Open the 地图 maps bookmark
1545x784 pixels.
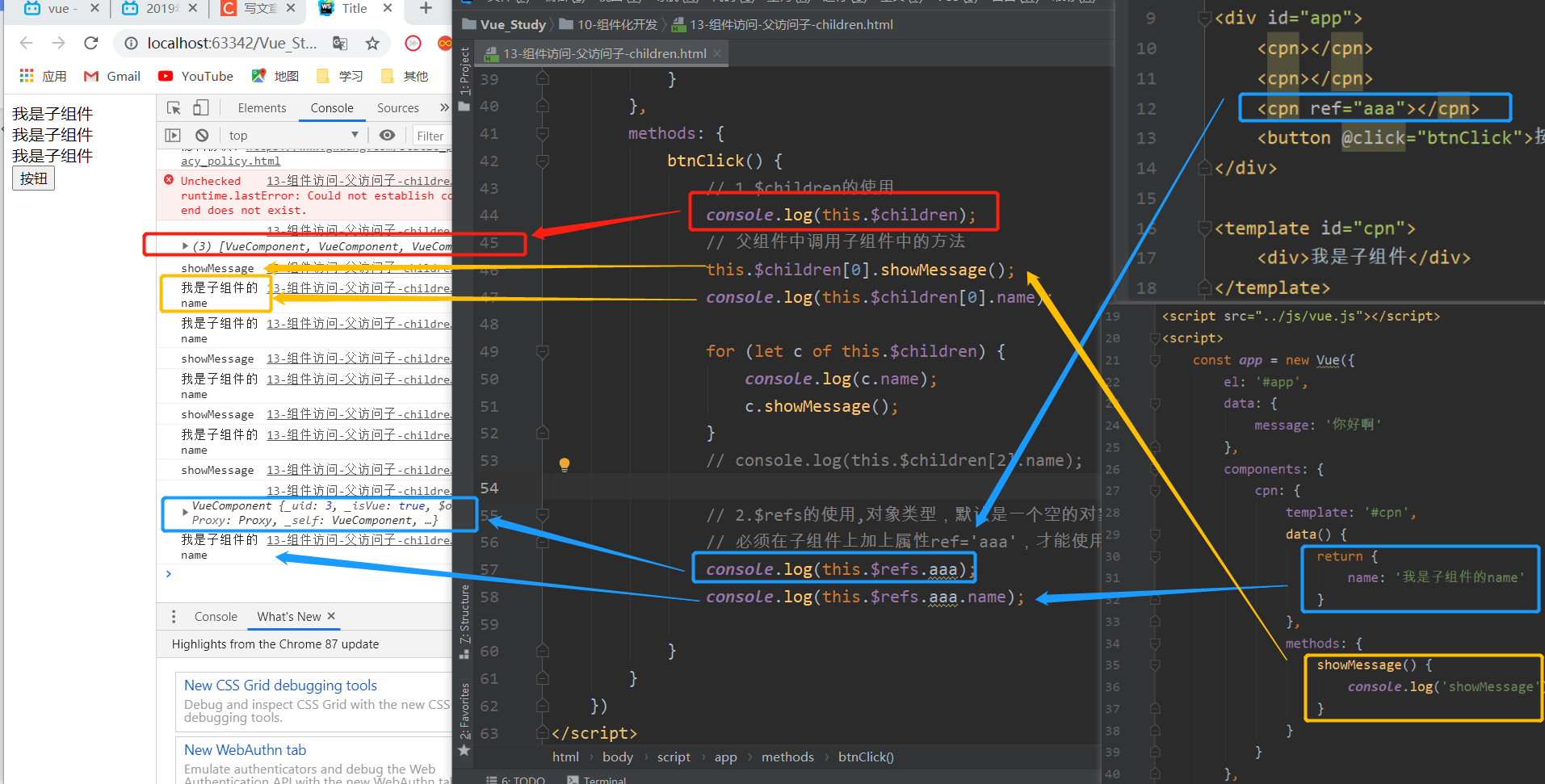(x=275, y=76)
